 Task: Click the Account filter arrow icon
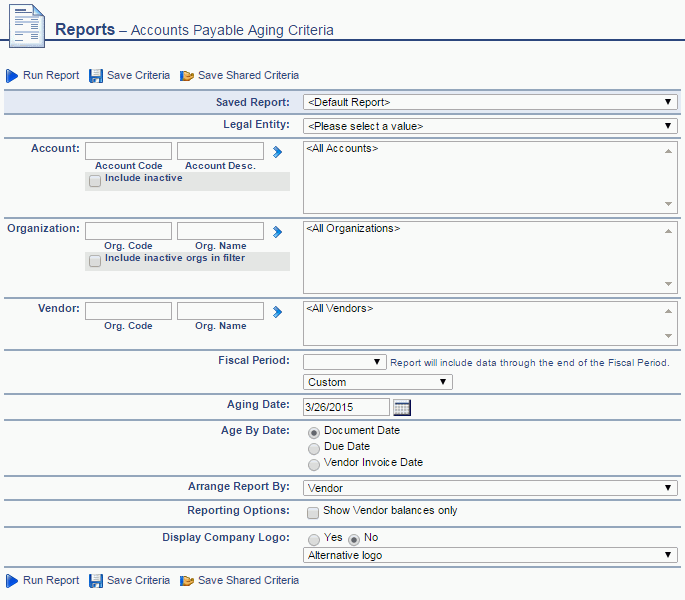pyautogui.click(x=278, y=152)
